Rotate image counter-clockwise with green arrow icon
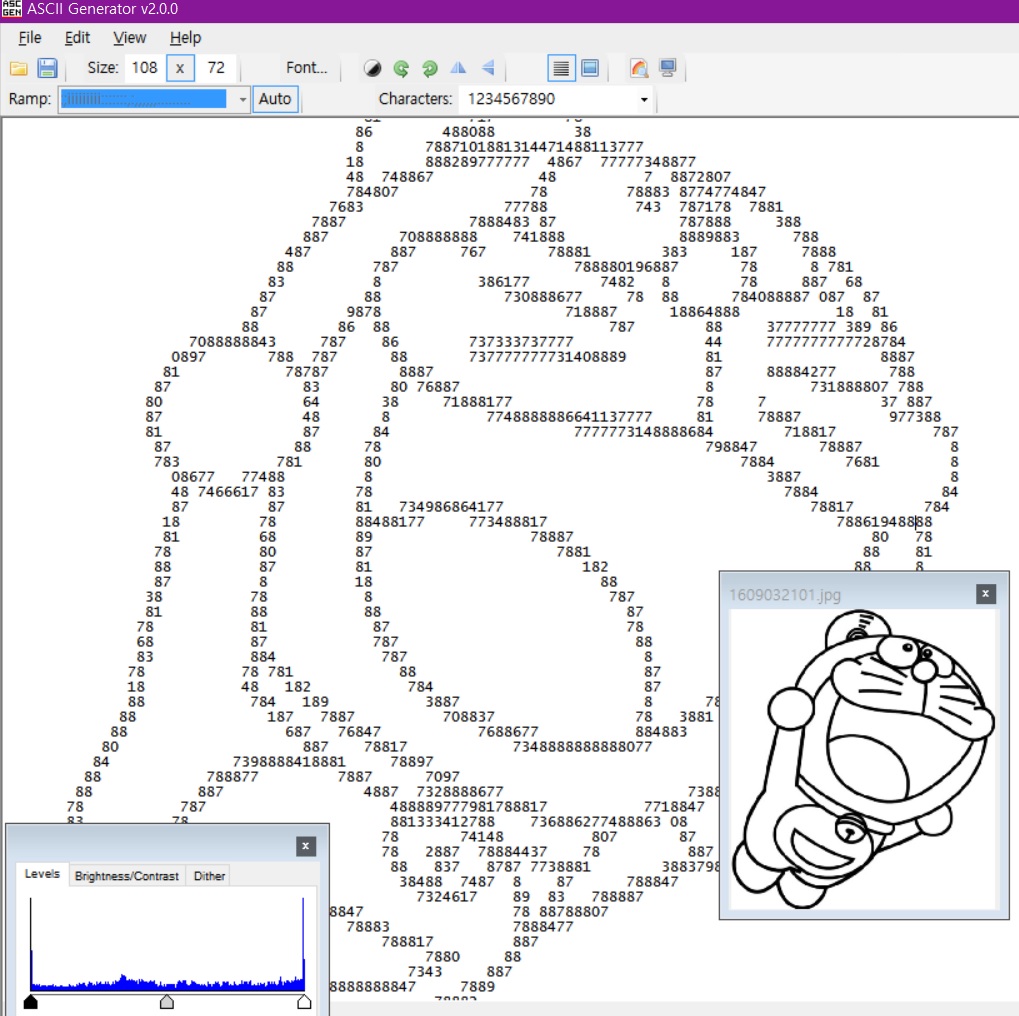 (401, 68)
